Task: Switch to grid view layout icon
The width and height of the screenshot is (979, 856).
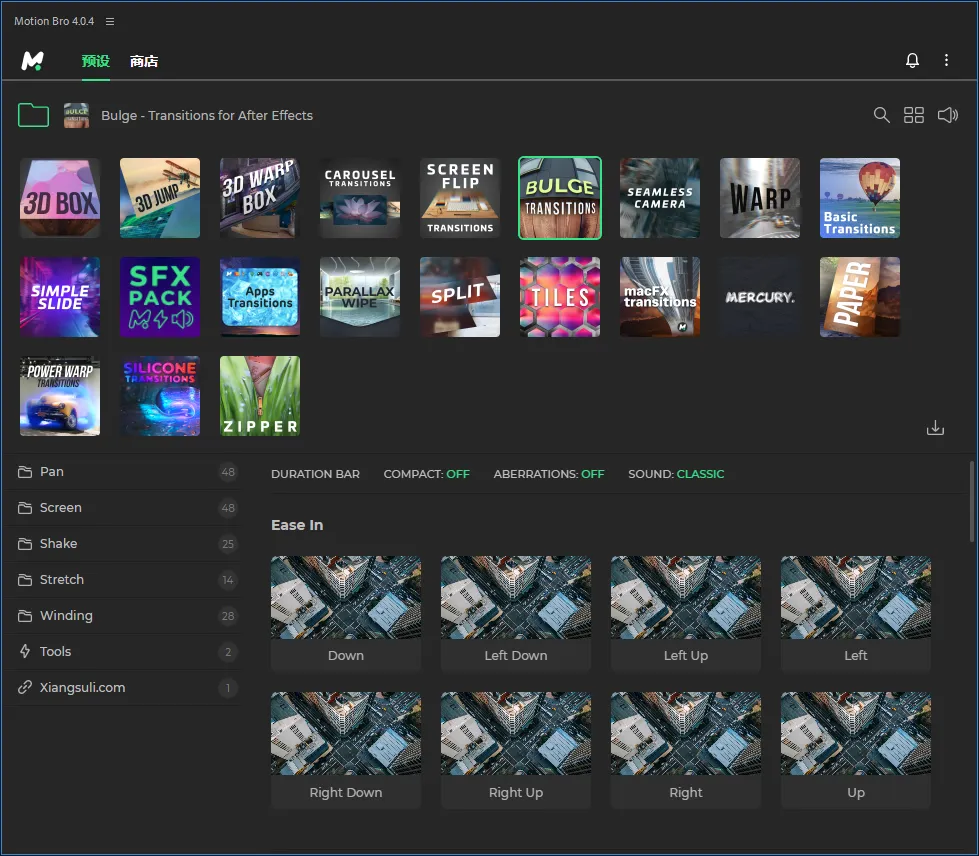Action: (x=913, y=115)
